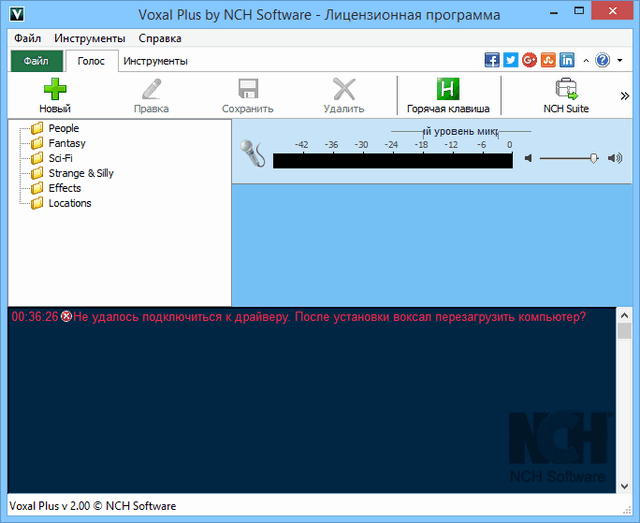This screenshot has height=523, width=640.
Task: Click the microphone icon beside level meter
Action: (251, 154)
